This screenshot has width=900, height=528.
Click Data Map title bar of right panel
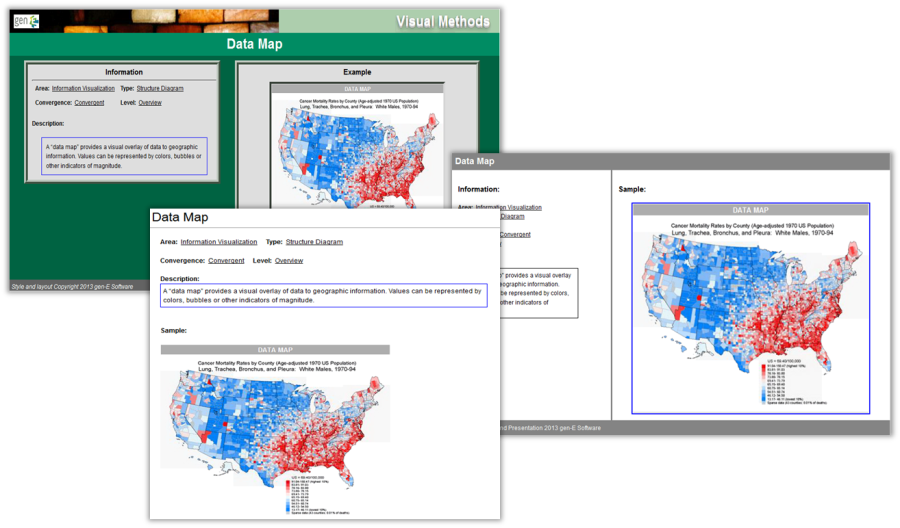pyautogui.click(x=670, y=161)
